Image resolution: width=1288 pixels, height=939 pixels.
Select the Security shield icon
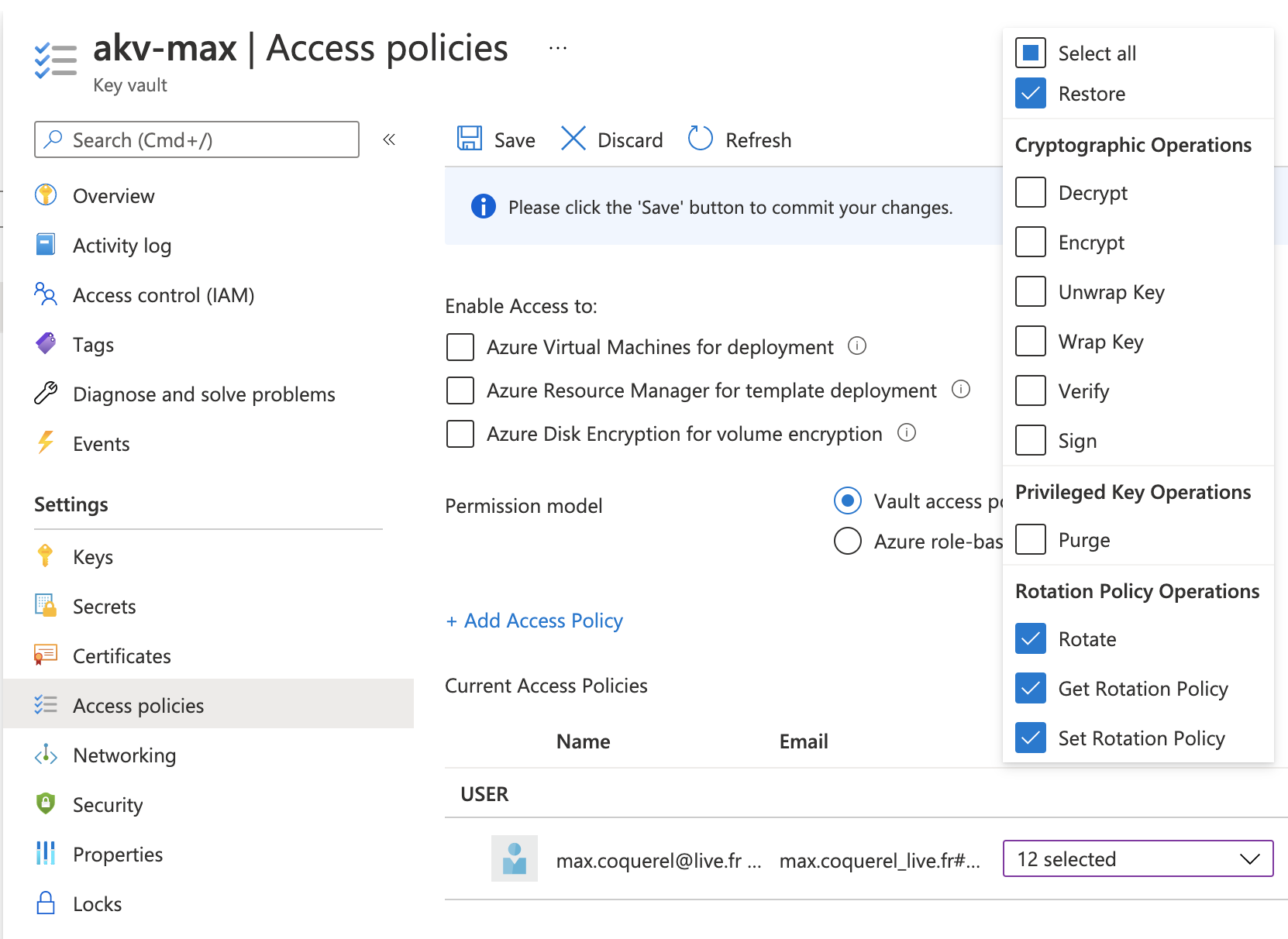[46, 804]
